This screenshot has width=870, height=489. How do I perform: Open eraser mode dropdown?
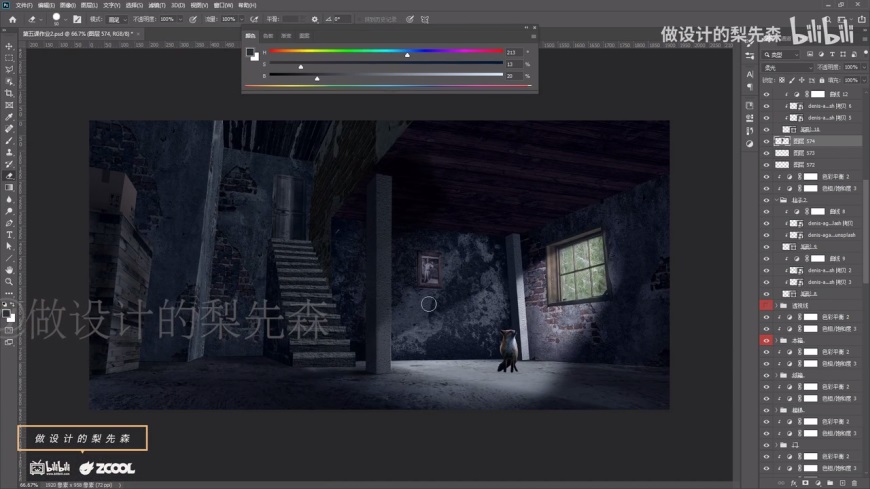(117, 19)
